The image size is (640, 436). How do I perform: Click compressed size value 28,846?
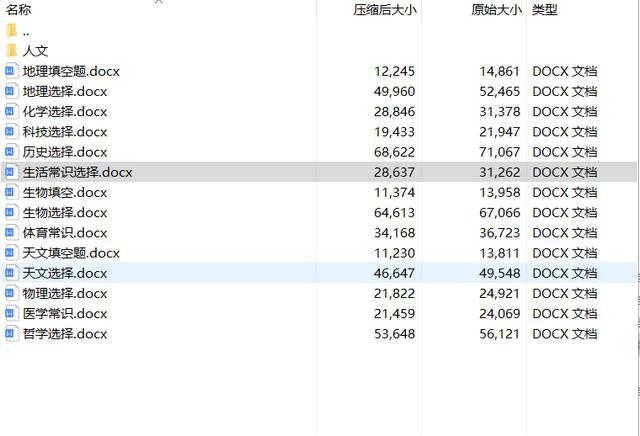[394, 112]
